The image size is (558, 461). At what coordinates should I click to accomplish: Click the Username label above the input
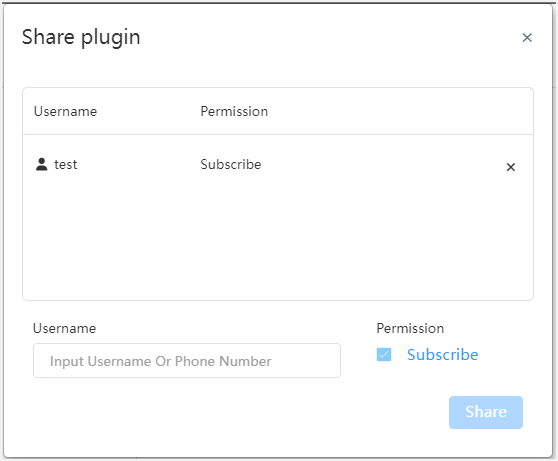pos(64,328)
